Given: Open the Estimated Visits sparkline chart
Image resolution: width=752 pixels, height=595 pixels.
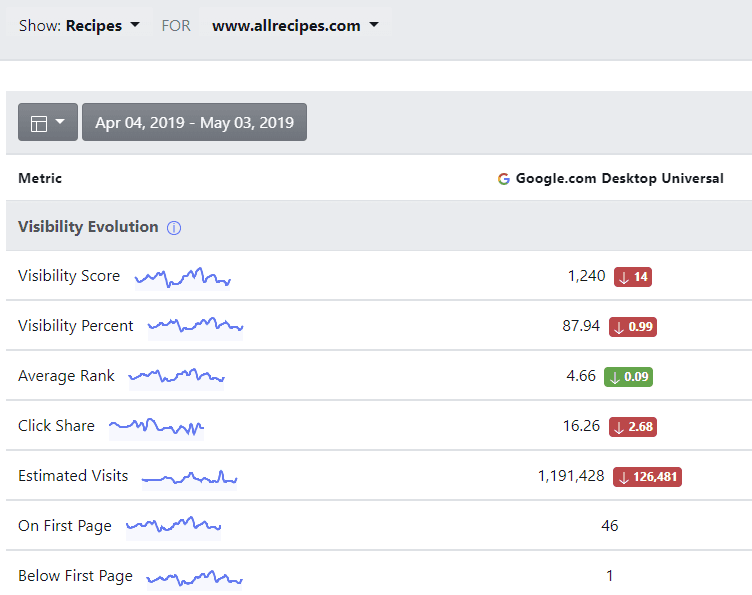Looking at the screenshot, I should (189, 478).
